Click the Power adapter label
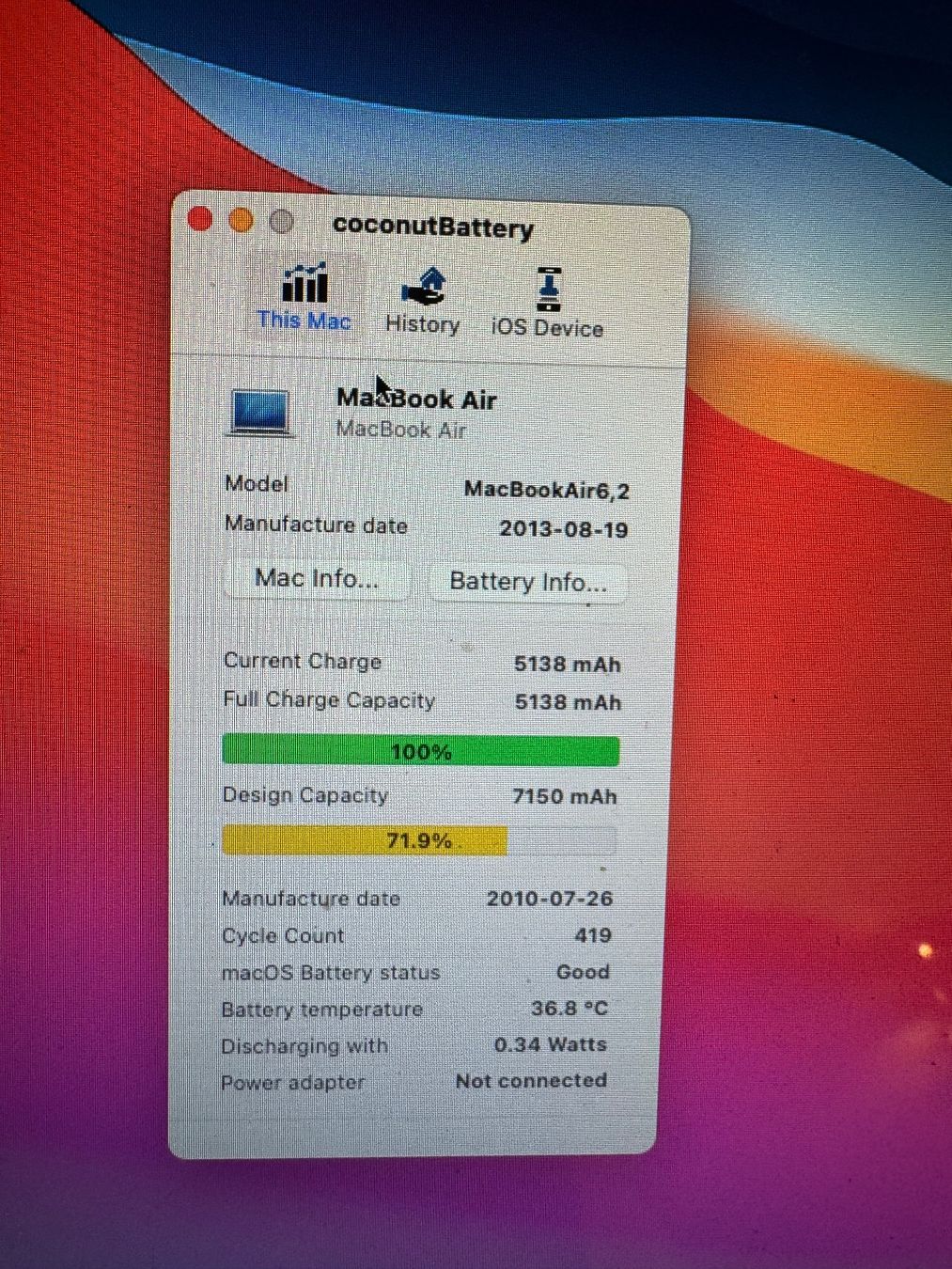952x1269 pixels. click(292, 1083)
